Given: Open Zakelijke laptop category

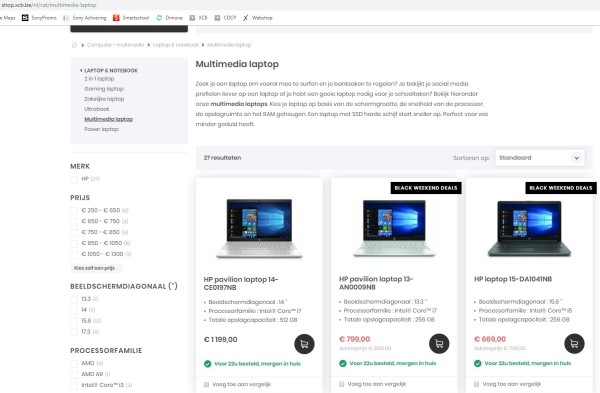Looking at the screenshot, I should pyautogui.click(x=104, y=99).
